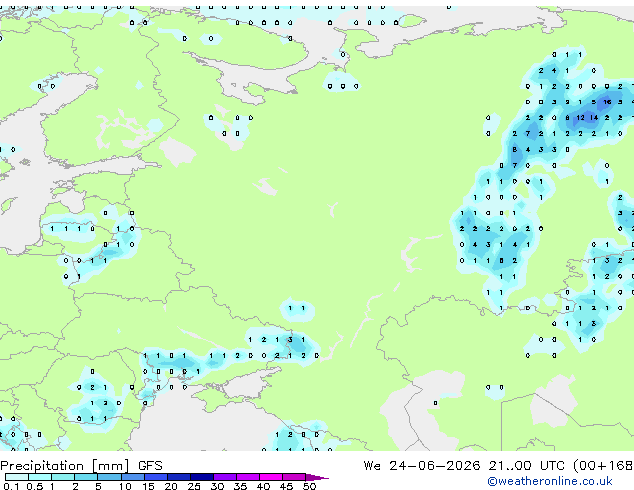Viewport: 634px width, 490px height.
Task: Click the legend scale label "0.1"
Action: 11,486
